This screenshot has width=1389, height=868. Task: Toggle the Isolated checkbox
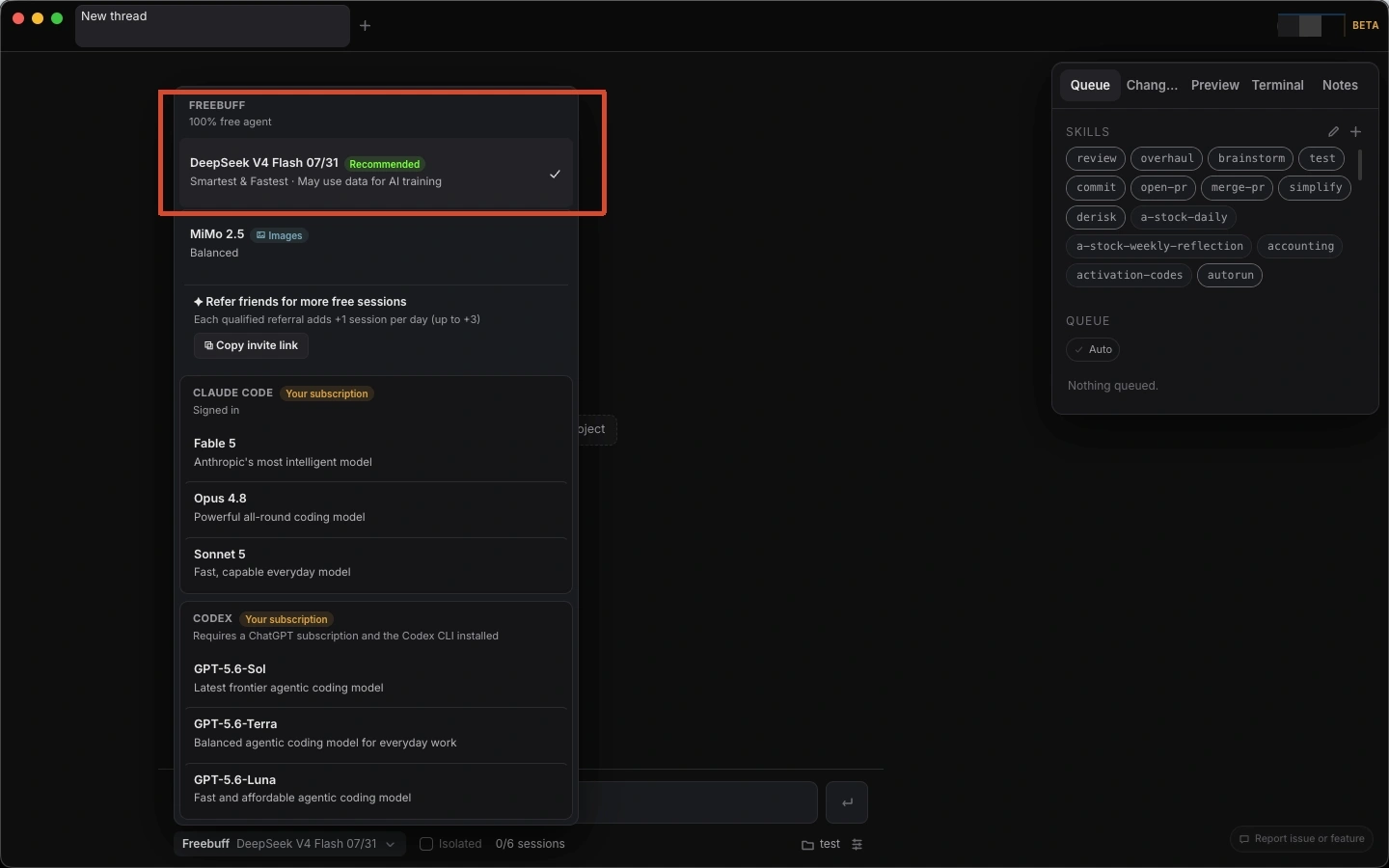pos(426,844)
